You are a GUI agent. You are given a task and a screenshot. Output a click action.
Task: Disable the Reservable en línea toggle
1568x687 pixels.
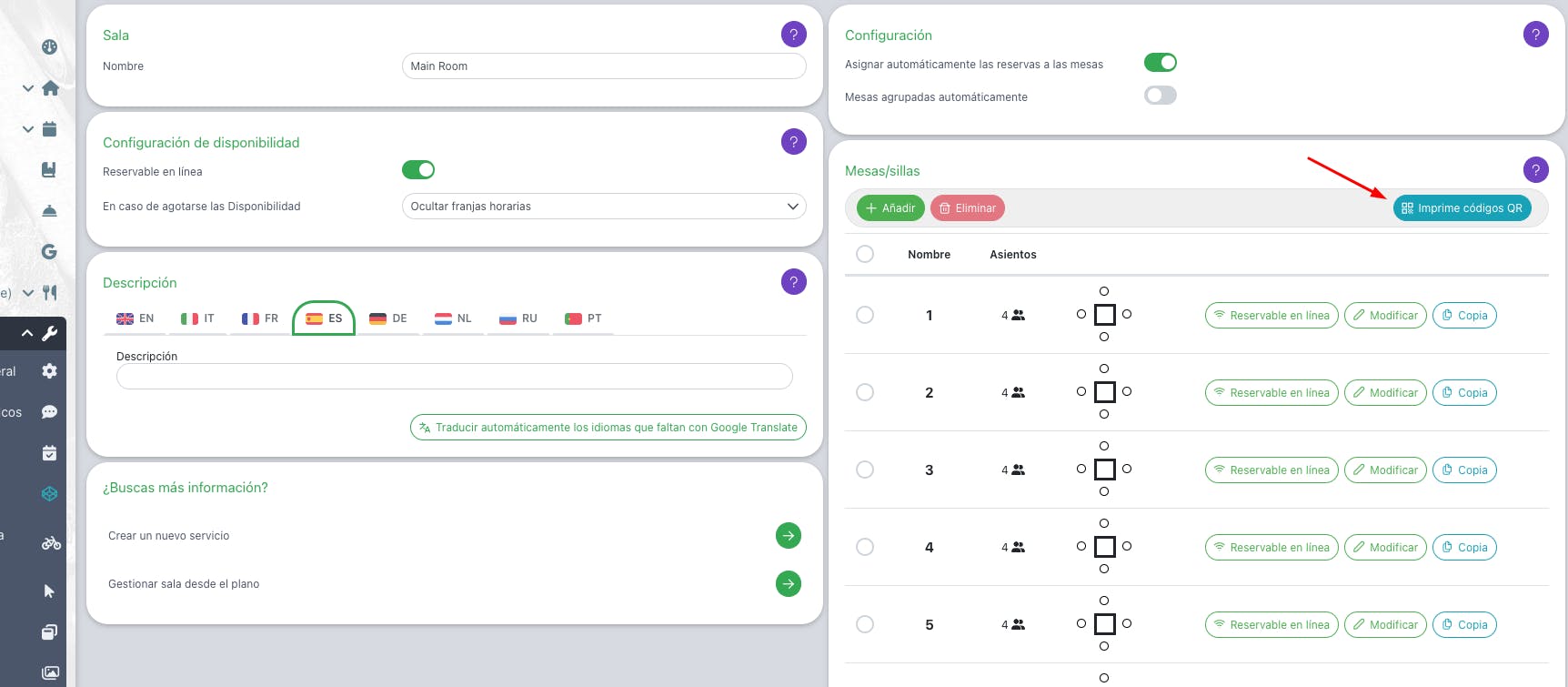click(x=418, y=170)
